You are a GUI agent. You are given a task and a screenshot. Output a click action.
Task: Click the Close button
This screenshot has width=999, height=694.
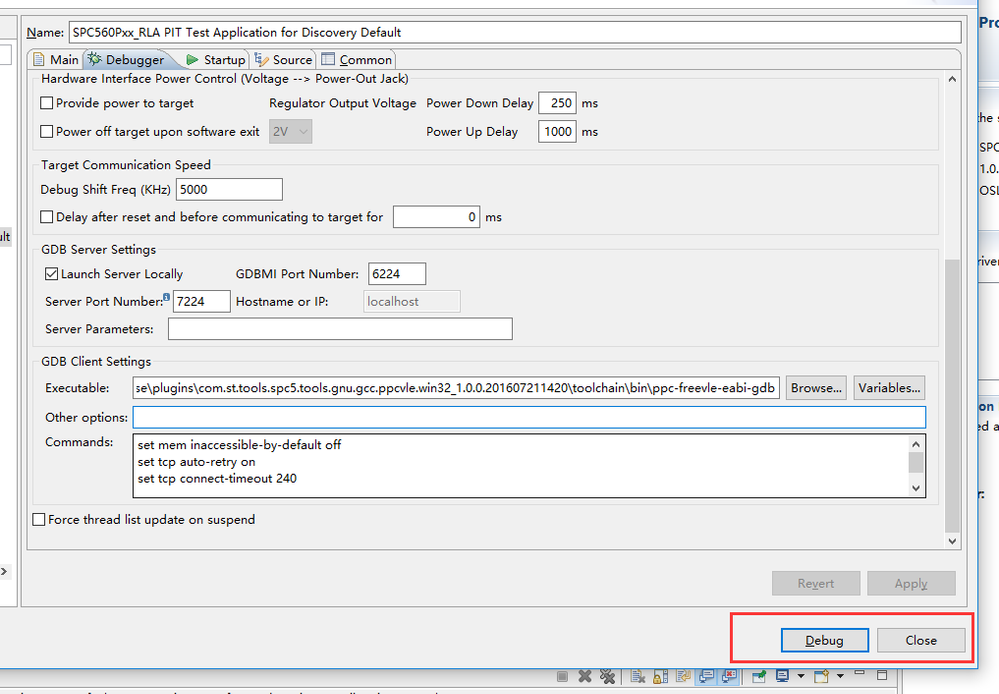pyautogui.click(x=921, y=640)
